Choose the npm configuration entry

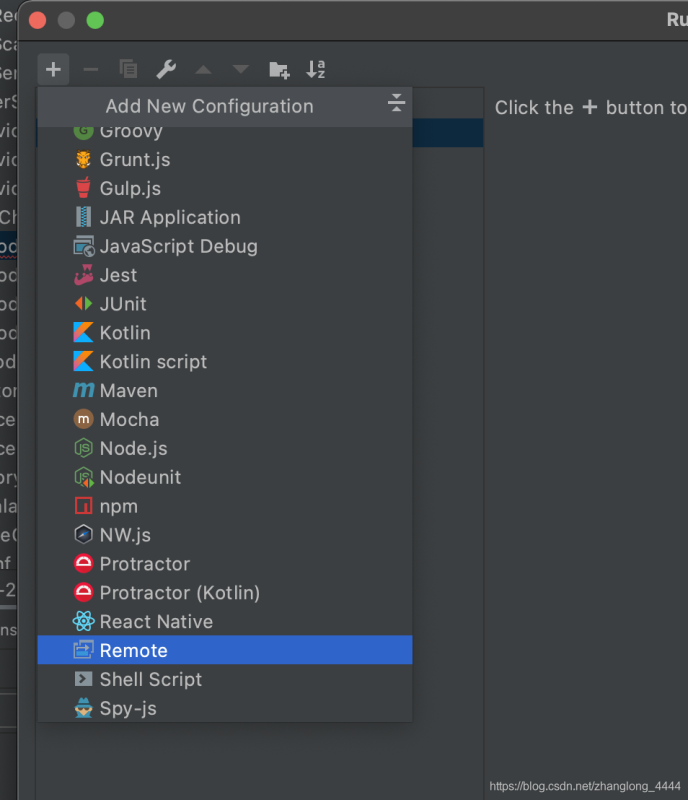[118, 506]
